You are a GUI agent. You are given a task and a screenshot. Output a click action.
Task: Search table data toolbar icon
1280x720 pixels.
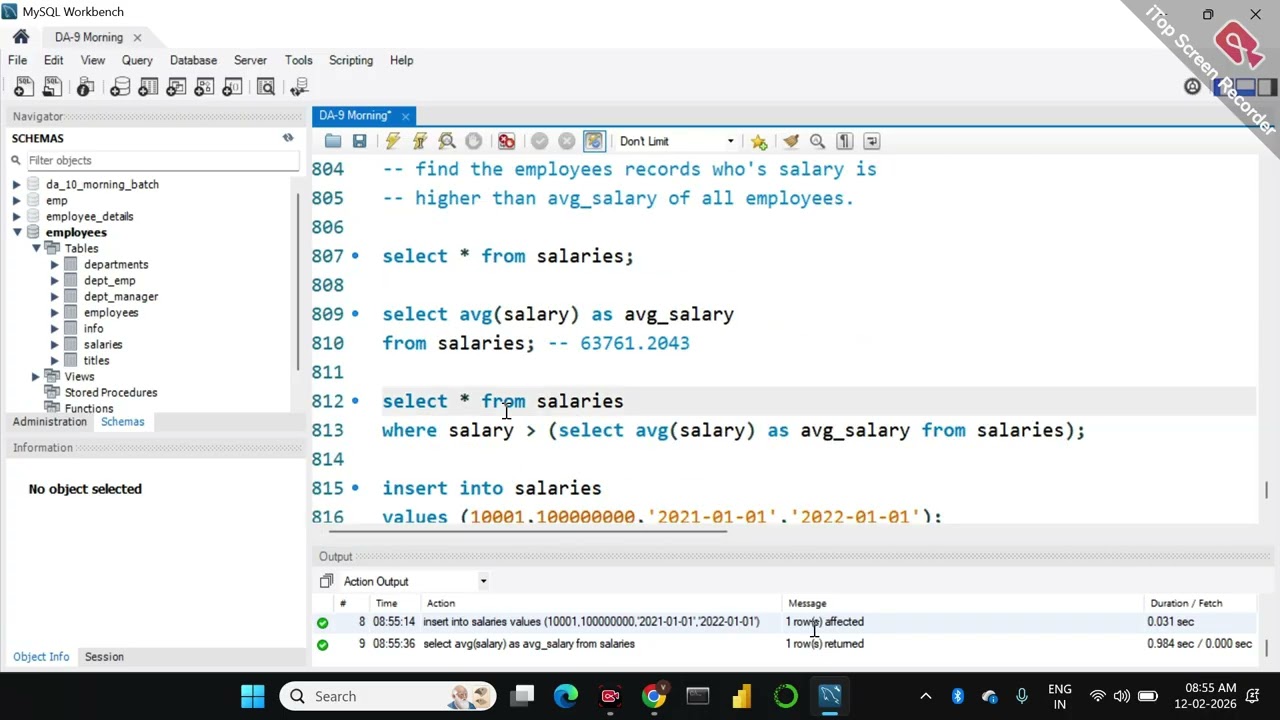click(x=266, y=87)
